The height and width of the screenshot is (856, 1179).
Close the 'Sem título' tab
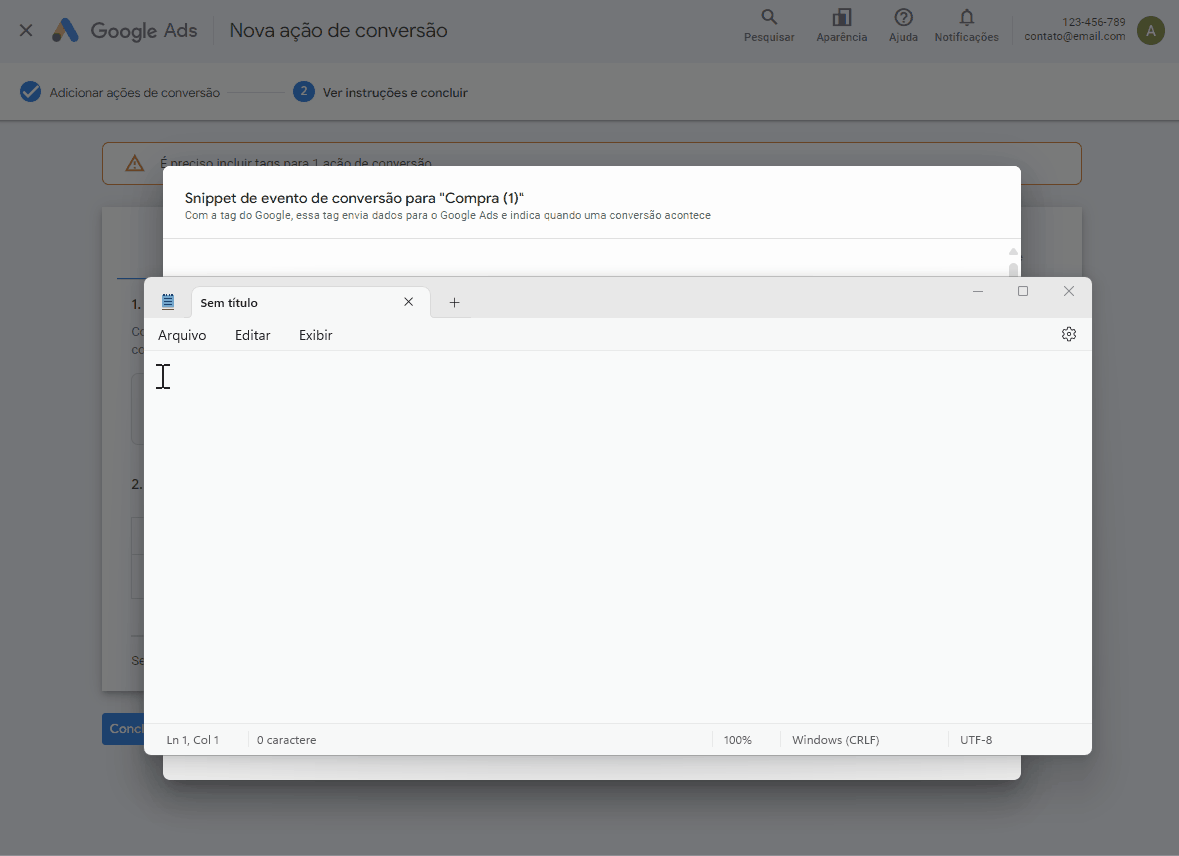[x=408, y=302]
